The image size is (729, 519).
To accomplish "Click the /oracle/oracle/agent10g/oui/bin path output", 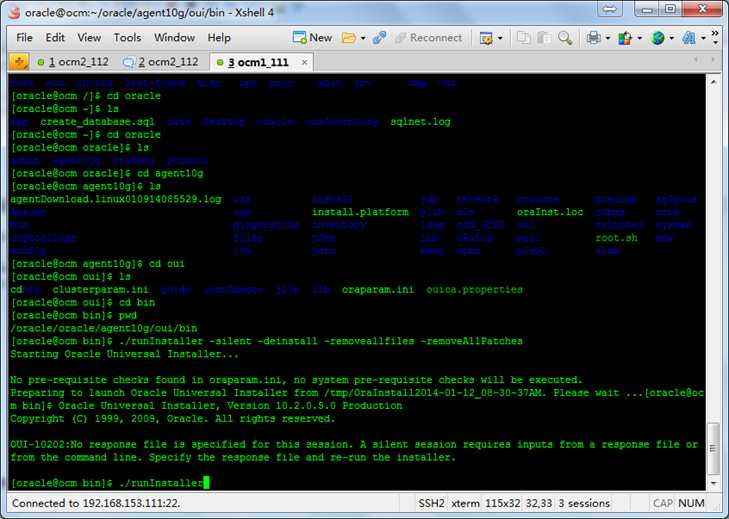I will pos(104,328).
